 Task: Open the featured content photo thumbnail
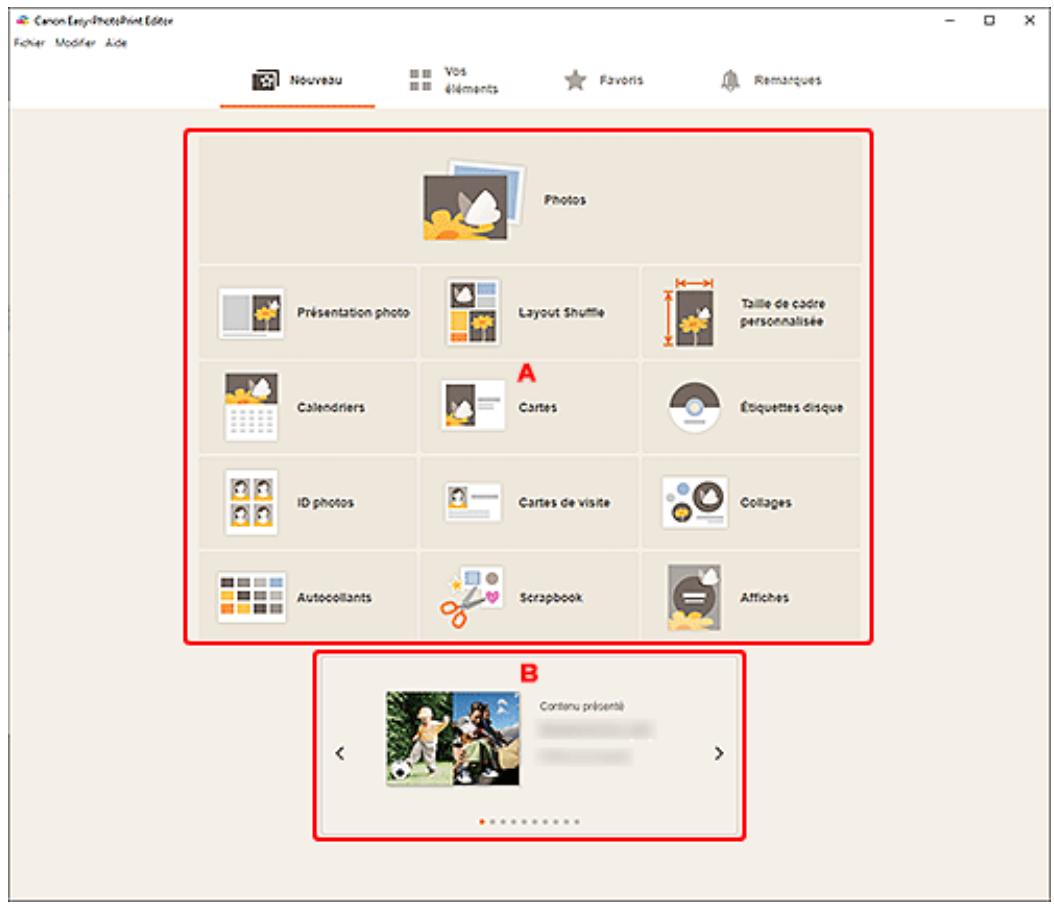(x=452, y=739)
